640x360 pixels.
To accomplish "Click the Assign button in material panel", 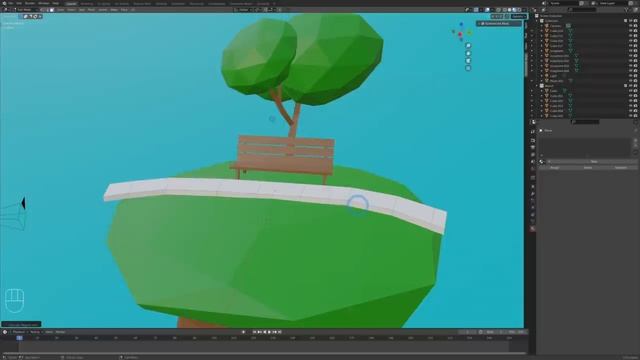I will pos(555,168).
